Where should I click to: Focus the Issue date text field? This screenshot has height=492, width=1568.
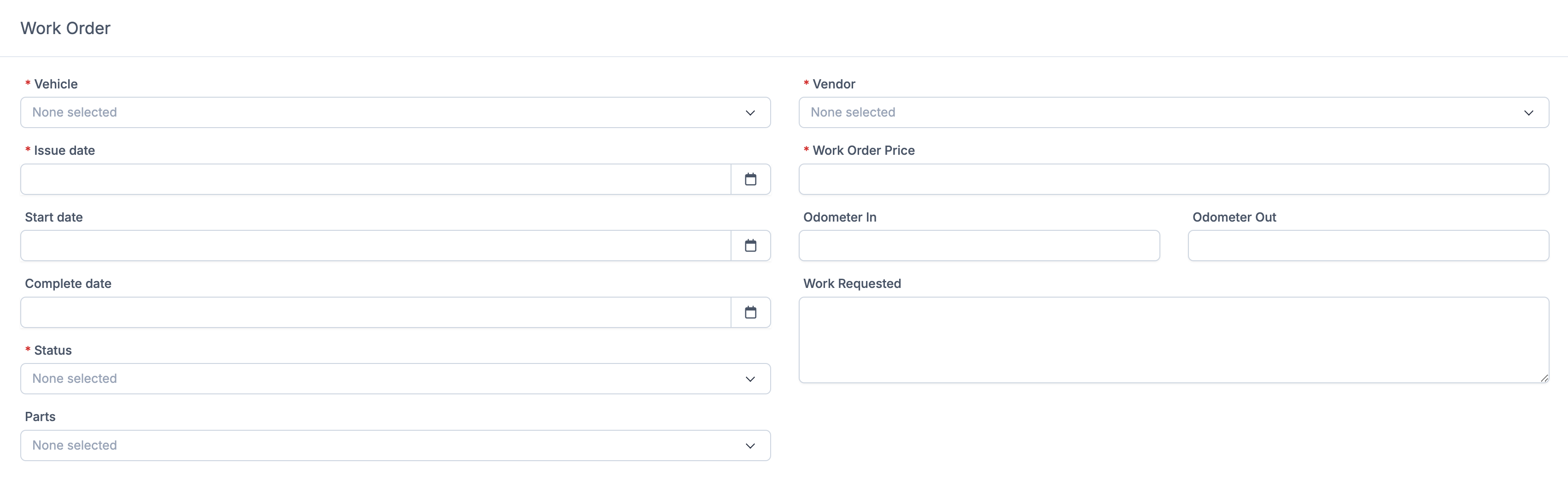click(x=375, y=179)
